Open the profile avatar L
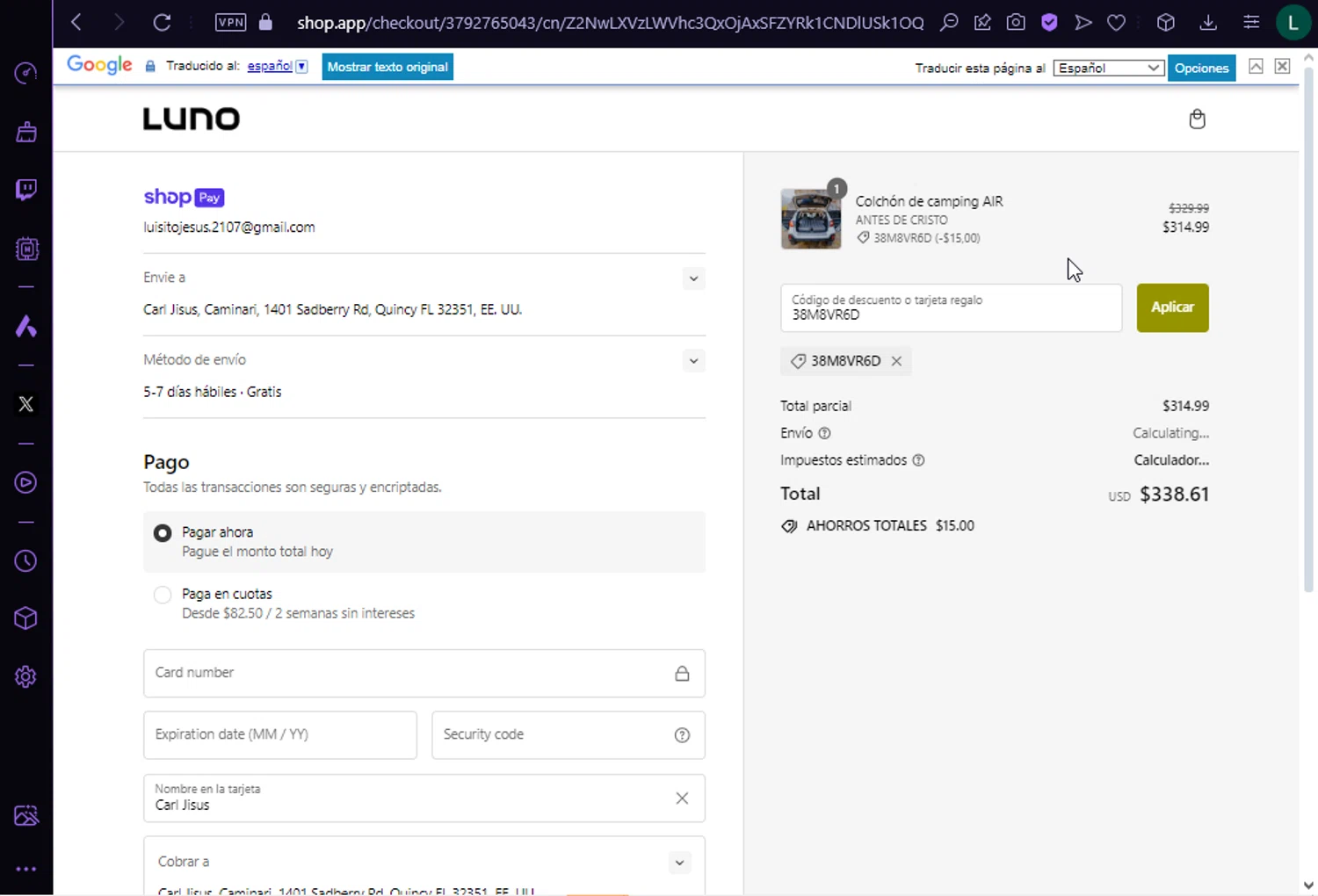Image resolution: width=1318 pixels, height=896 pixels. [1293, 23]
